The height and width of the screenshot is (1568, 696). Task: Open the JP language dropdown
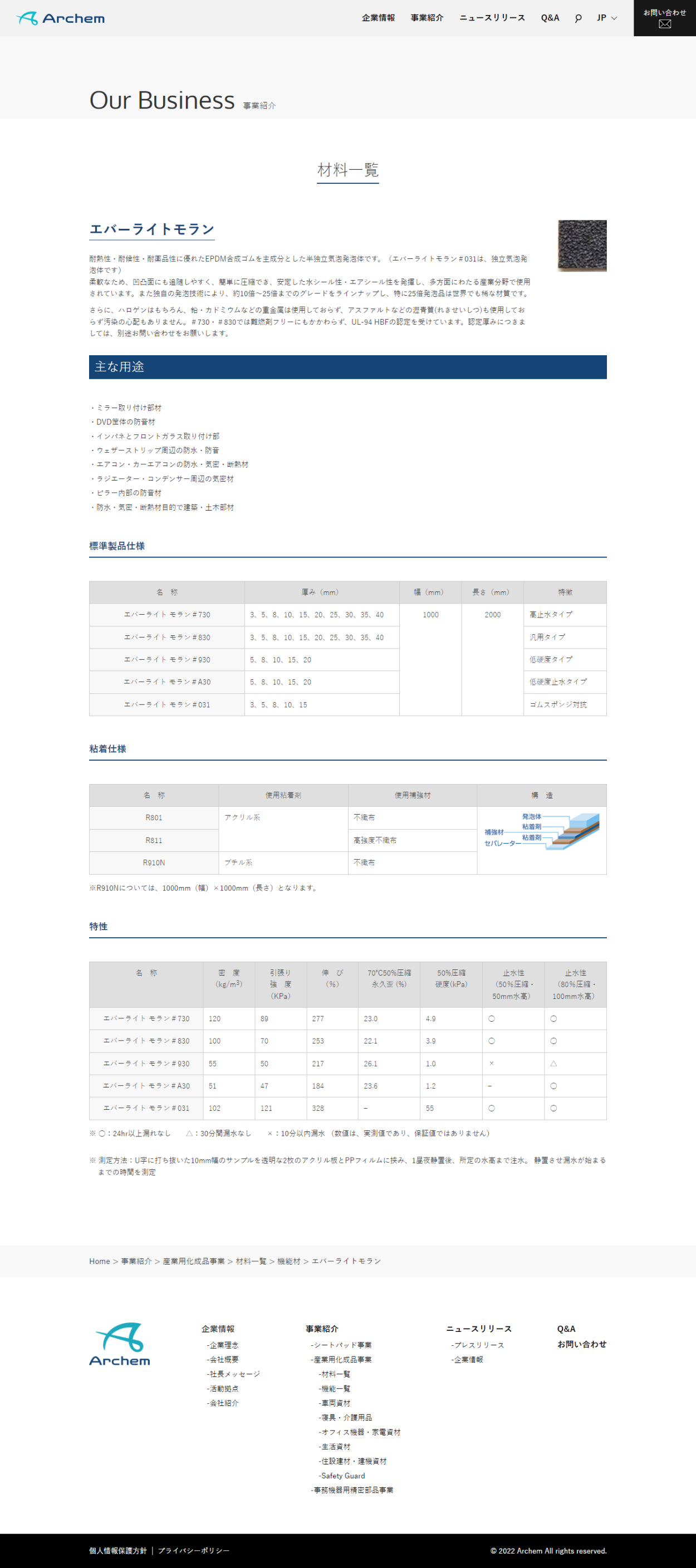(x=607, y=18)
